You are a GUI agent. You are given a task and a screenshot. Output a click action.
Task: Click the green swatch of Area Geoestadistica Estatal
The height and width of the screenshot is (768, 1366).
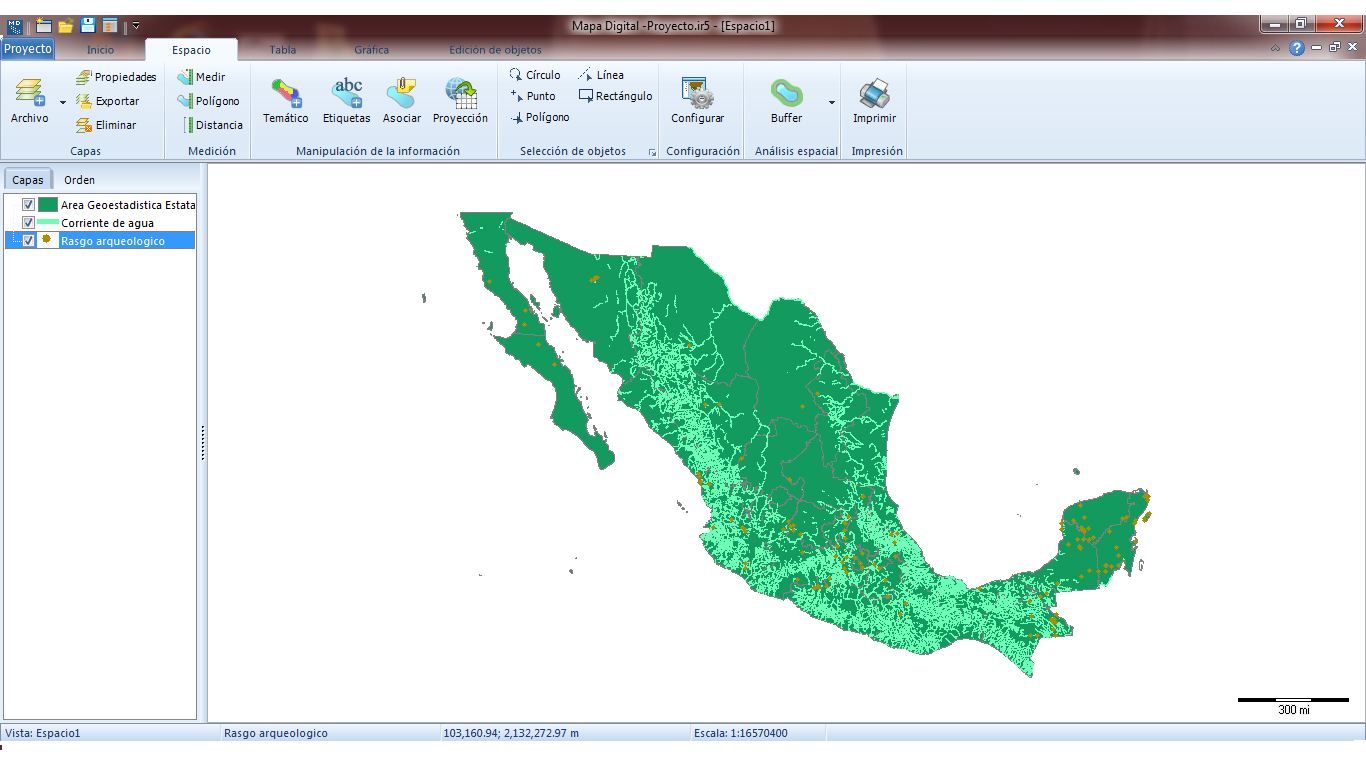tap(49, 204)
